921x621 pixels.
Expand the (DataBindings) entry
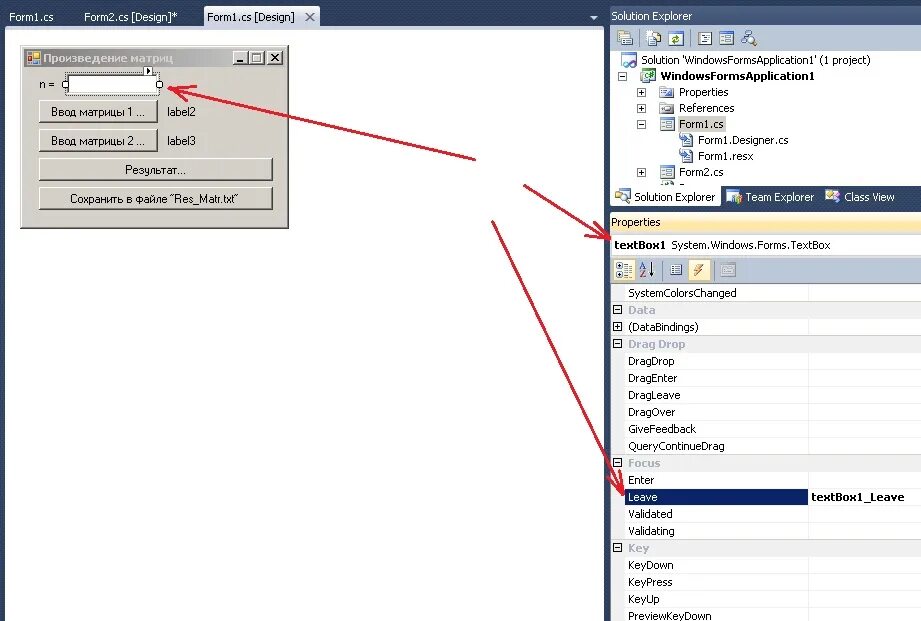[x=617, y=327]
